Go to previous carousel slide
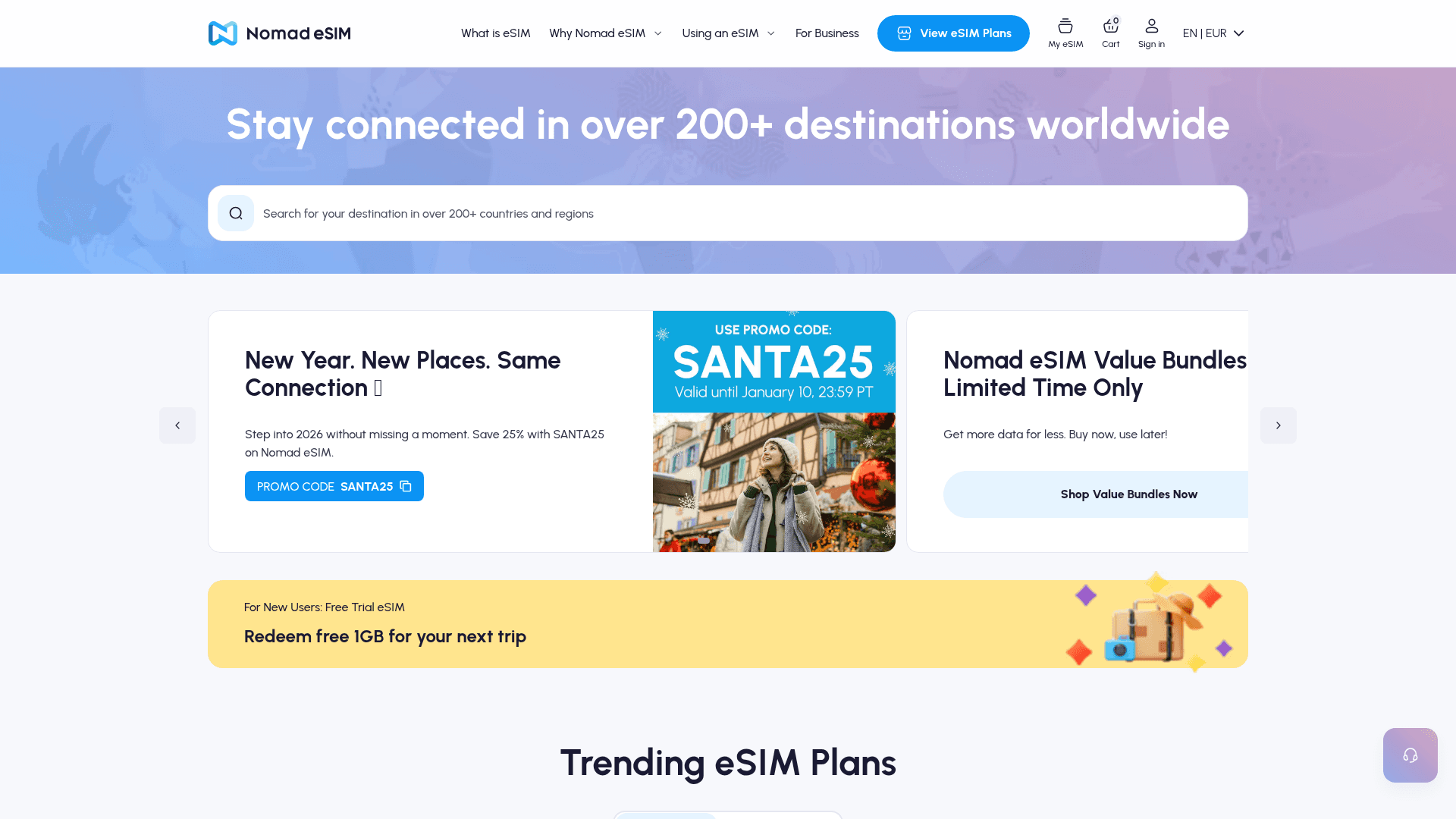 [x=177, y=425]
